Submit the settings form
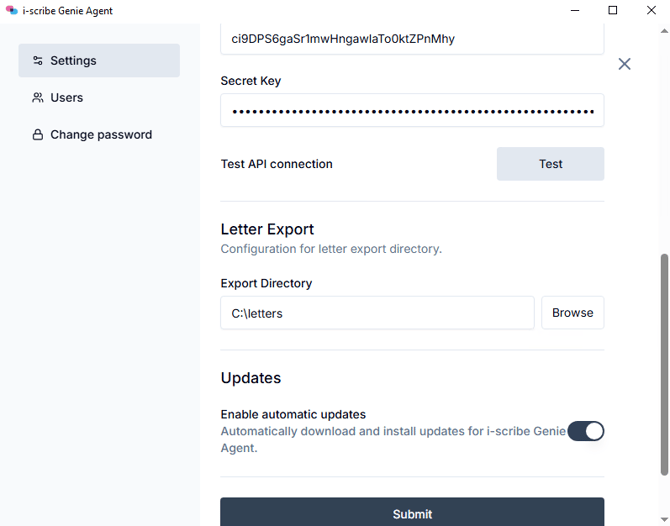Image resolution: width=670 pixels, height=526 pixels. tap(412, 512)
